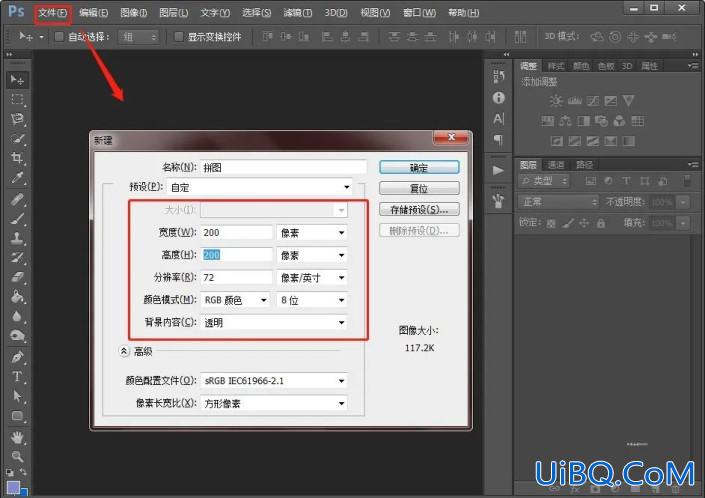Close the New document dialog

[452, 138]
